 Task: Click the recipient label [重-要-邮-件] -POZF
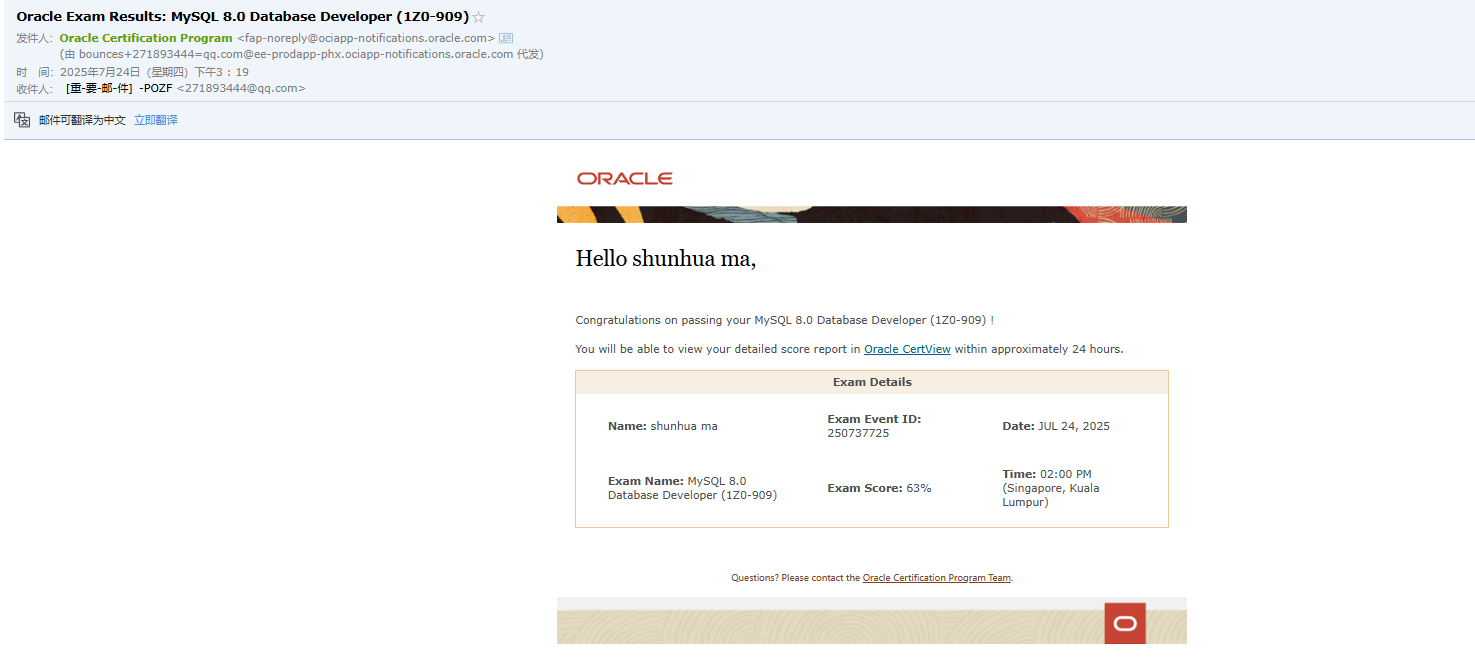click(x=120, y=88)
